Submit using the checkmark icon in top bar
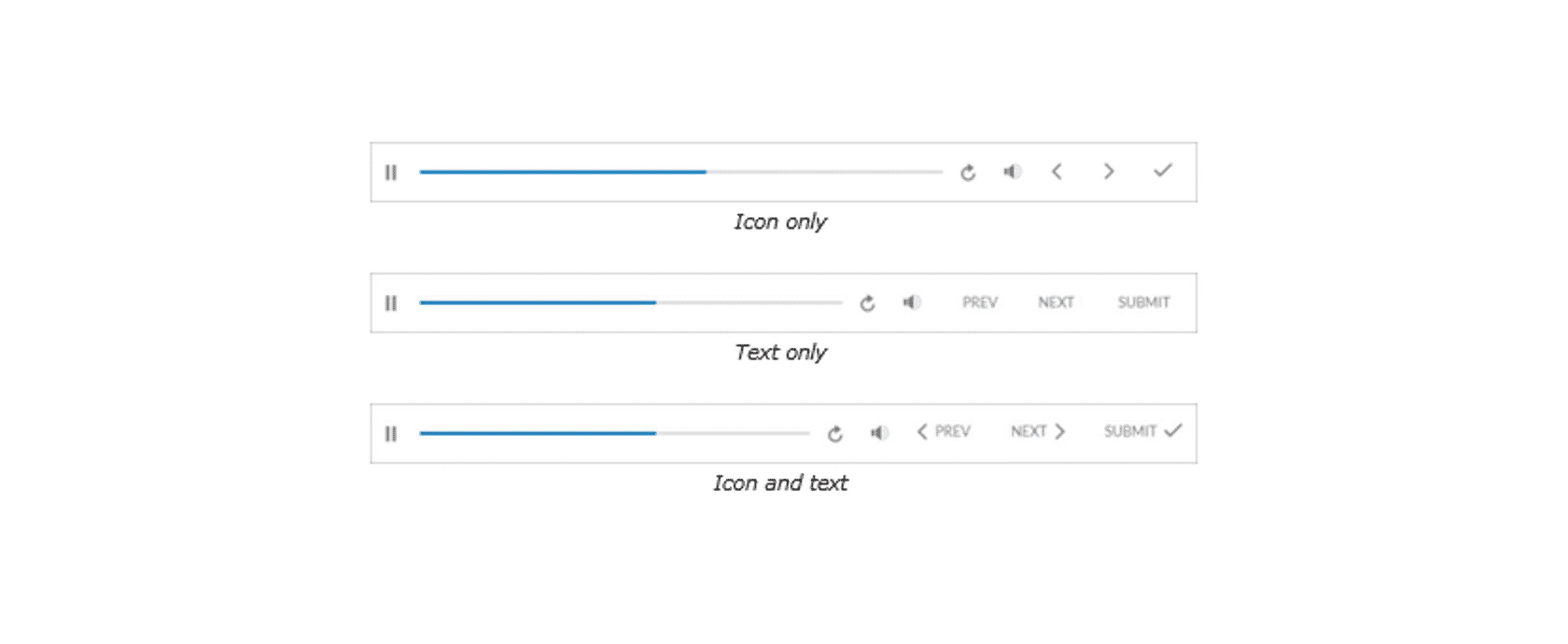 click(x=1162, y=171)
